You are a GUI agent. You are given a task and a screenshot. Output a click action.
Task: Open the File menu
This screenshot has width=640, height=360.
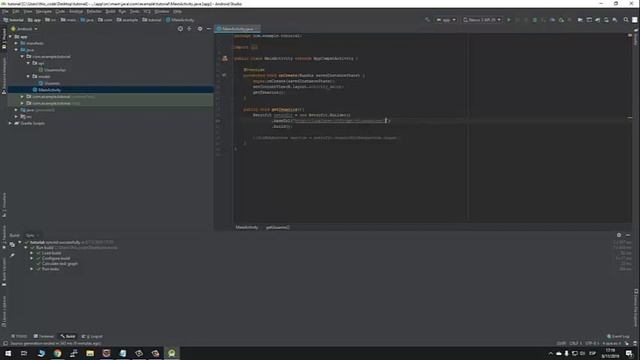[x=5, y=11]
